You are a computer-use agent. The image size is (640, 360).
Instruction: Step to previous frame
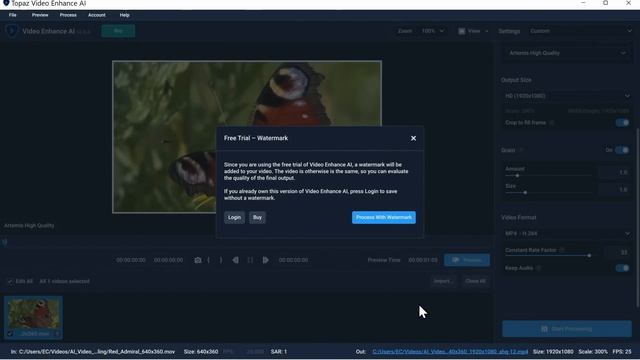point(236,260)
